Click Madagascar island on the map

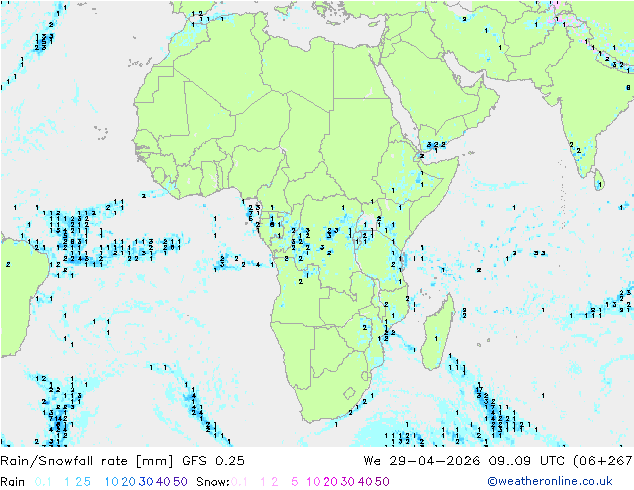[x=438, y=334]
